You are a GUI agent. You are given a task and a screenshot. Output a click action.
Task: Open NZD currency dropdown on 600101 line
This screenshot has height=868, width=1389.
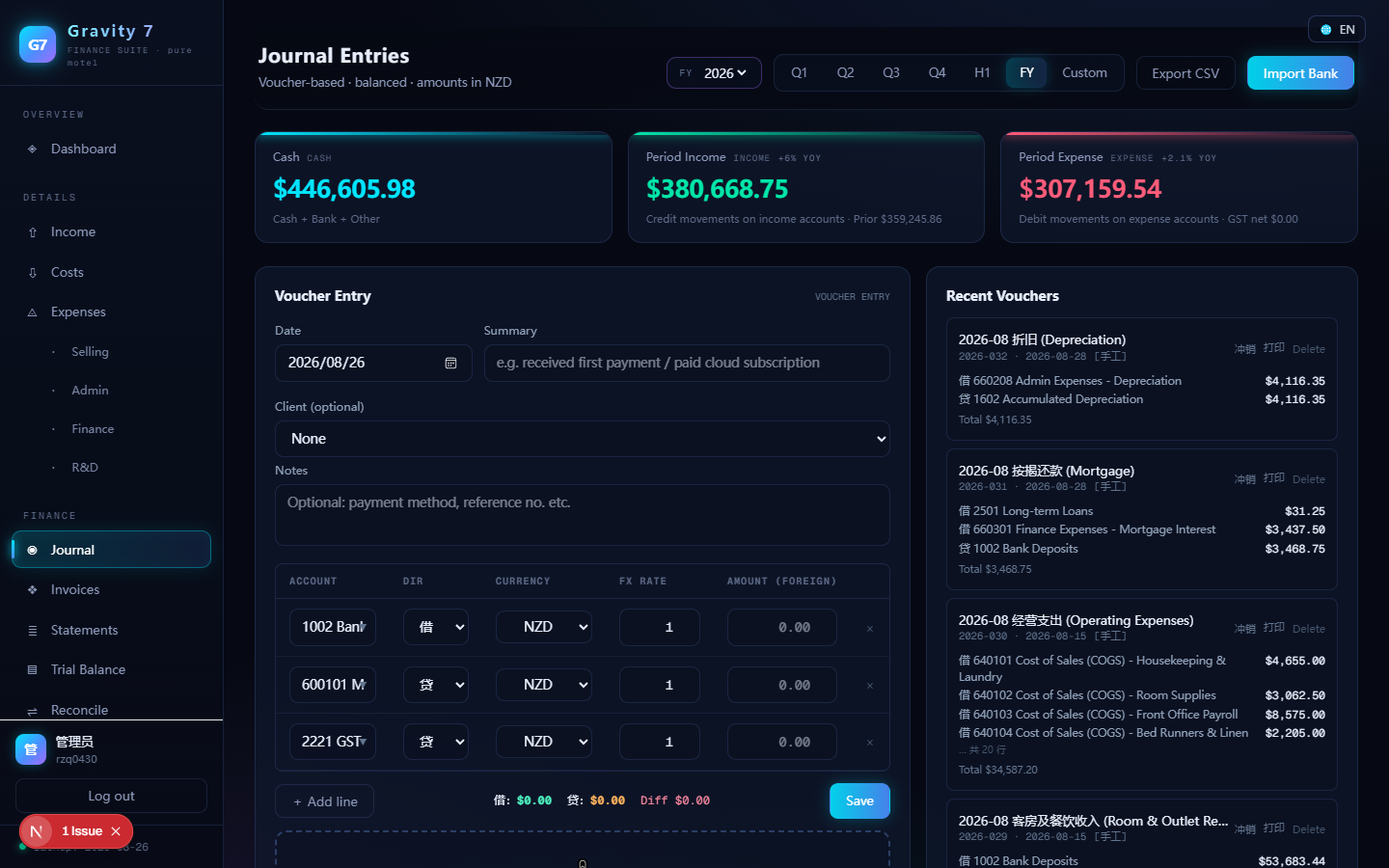pyautogui.click(x=546, y=685)
